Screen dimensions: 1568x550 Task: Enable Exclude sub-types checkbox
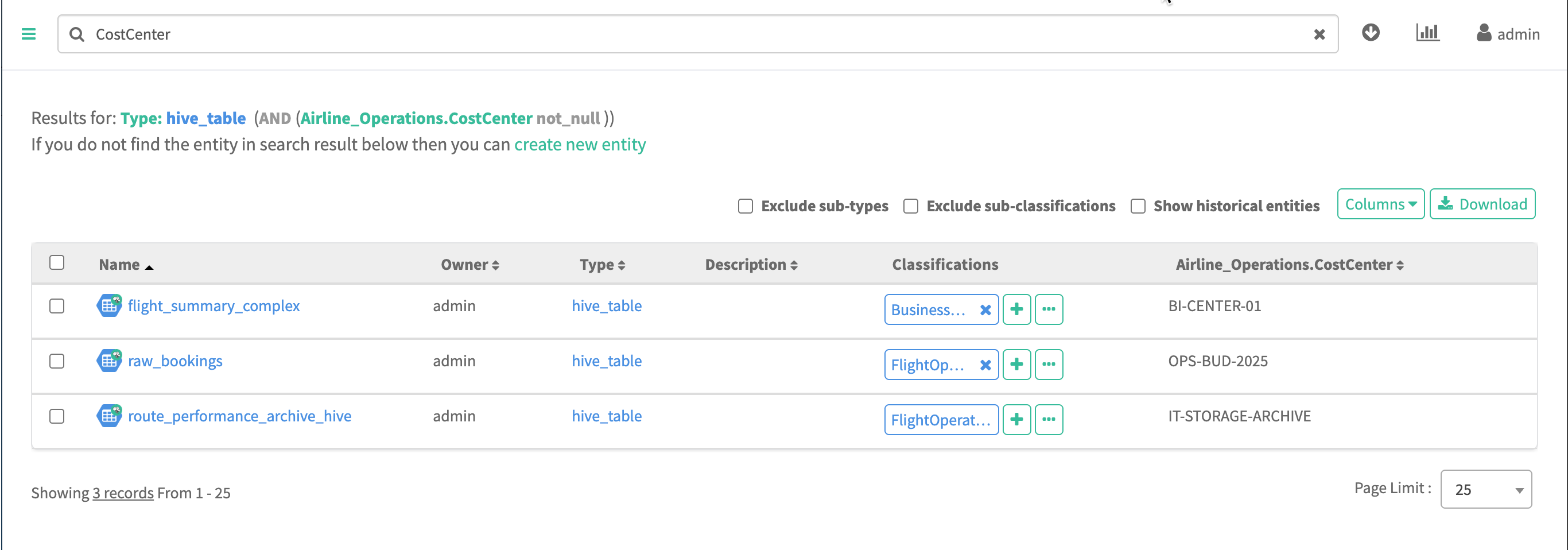pos(745,207)
